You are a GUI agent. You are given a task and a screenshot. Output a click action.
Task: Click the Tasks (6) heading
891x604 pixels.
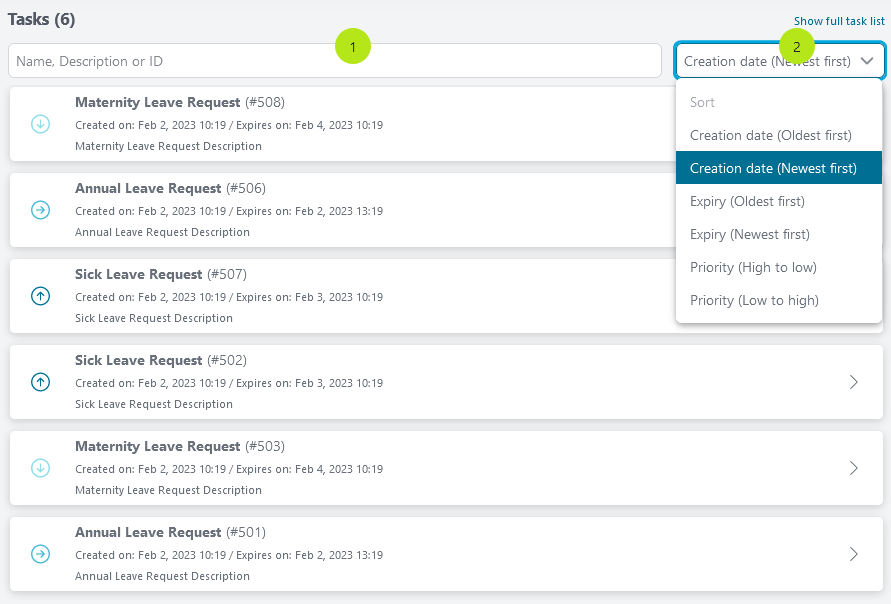click(x=41, y=19)
